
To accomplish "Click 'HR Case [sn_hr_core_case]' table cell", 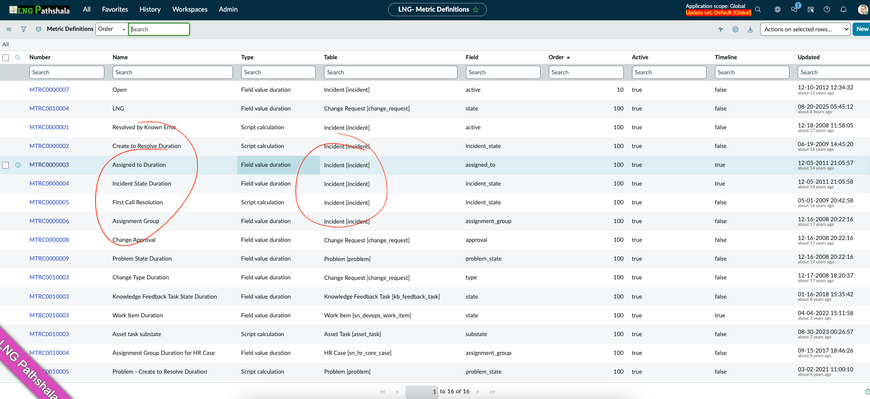I will [x=358, y=353].
